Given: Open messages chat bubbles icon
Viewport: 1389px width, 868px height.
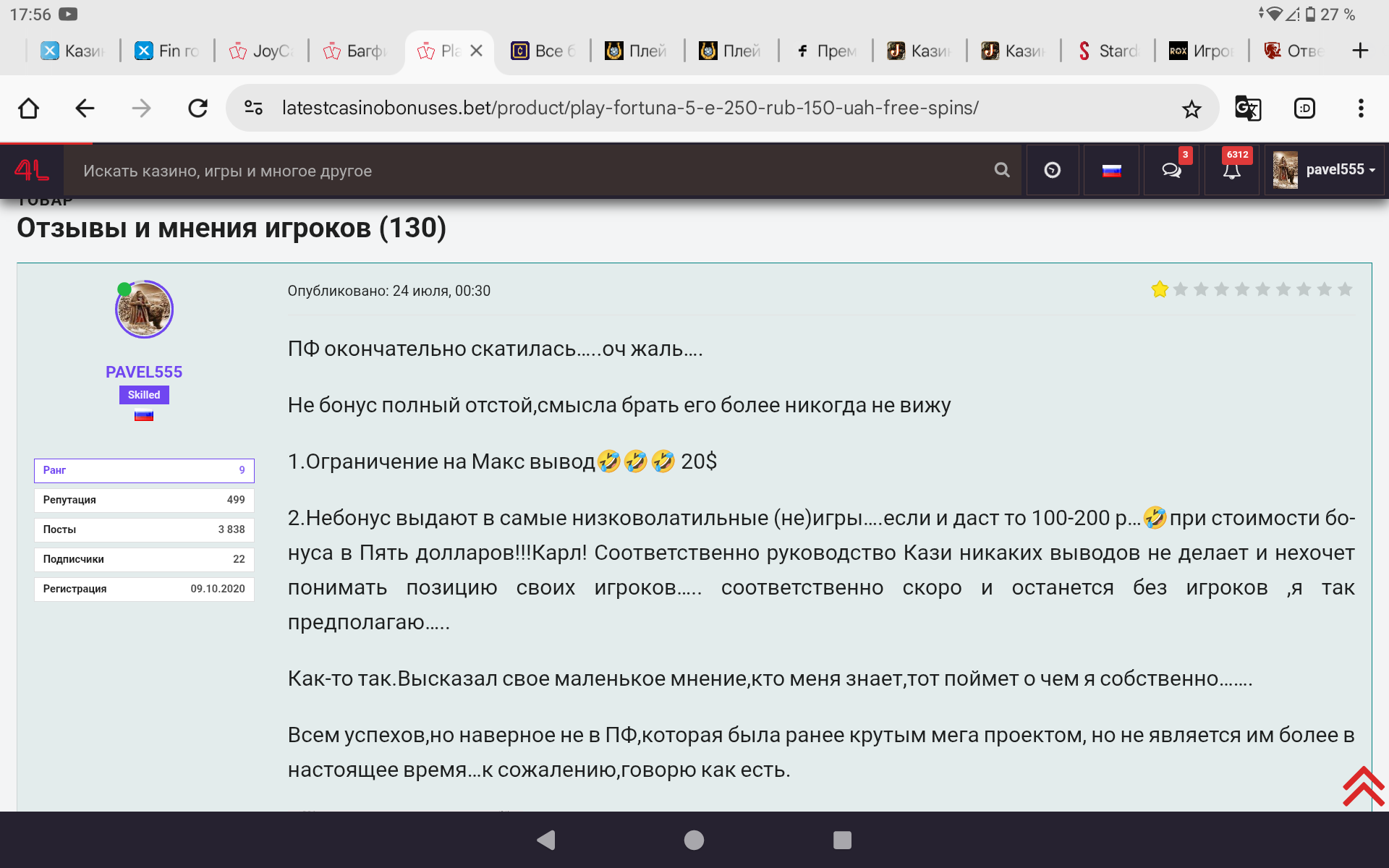Looking at the screenshot, I should [x=1171, y=170].
